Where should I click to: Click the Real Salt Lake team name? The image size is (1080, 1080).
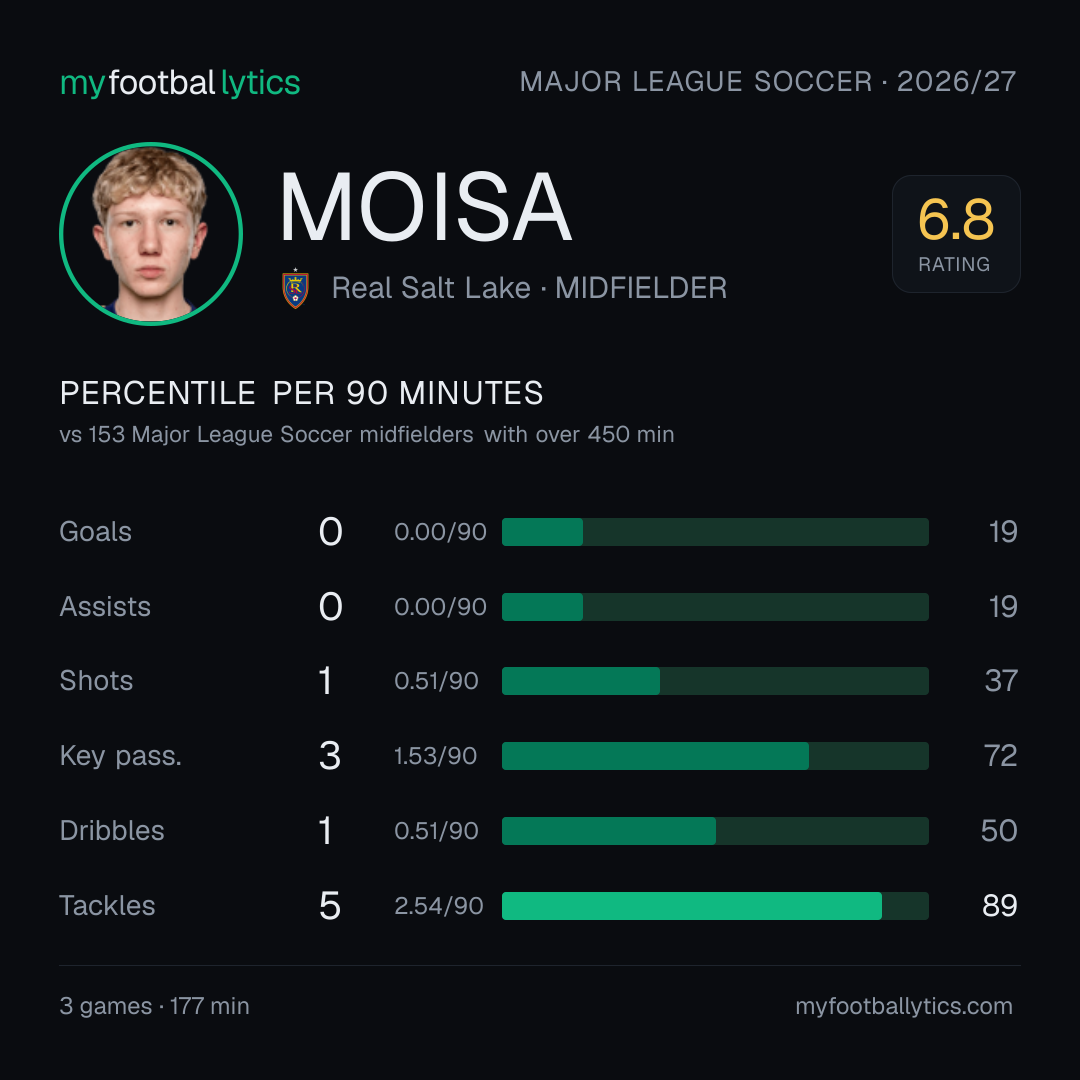431,288
